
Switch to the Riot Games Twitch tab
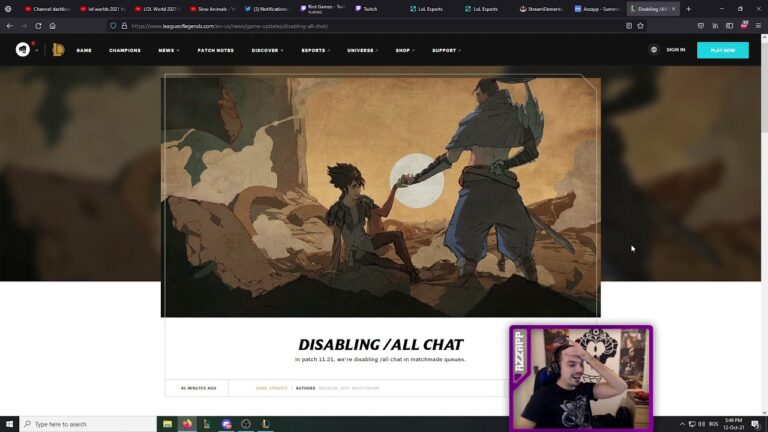[x=322, y=9]
